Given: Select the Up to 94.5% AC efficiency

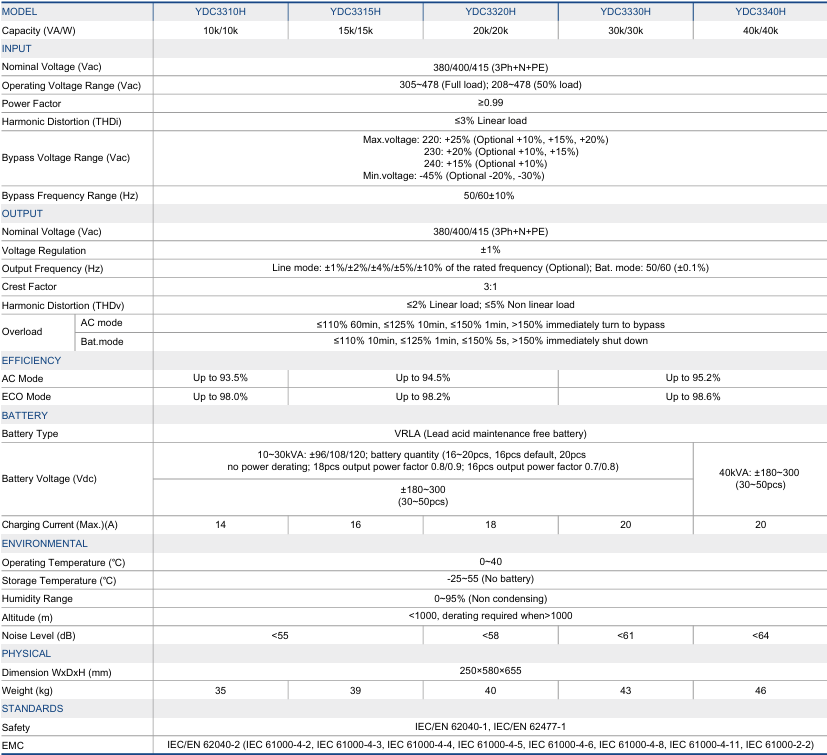Looking at the screenshot, I should (423, 377).
